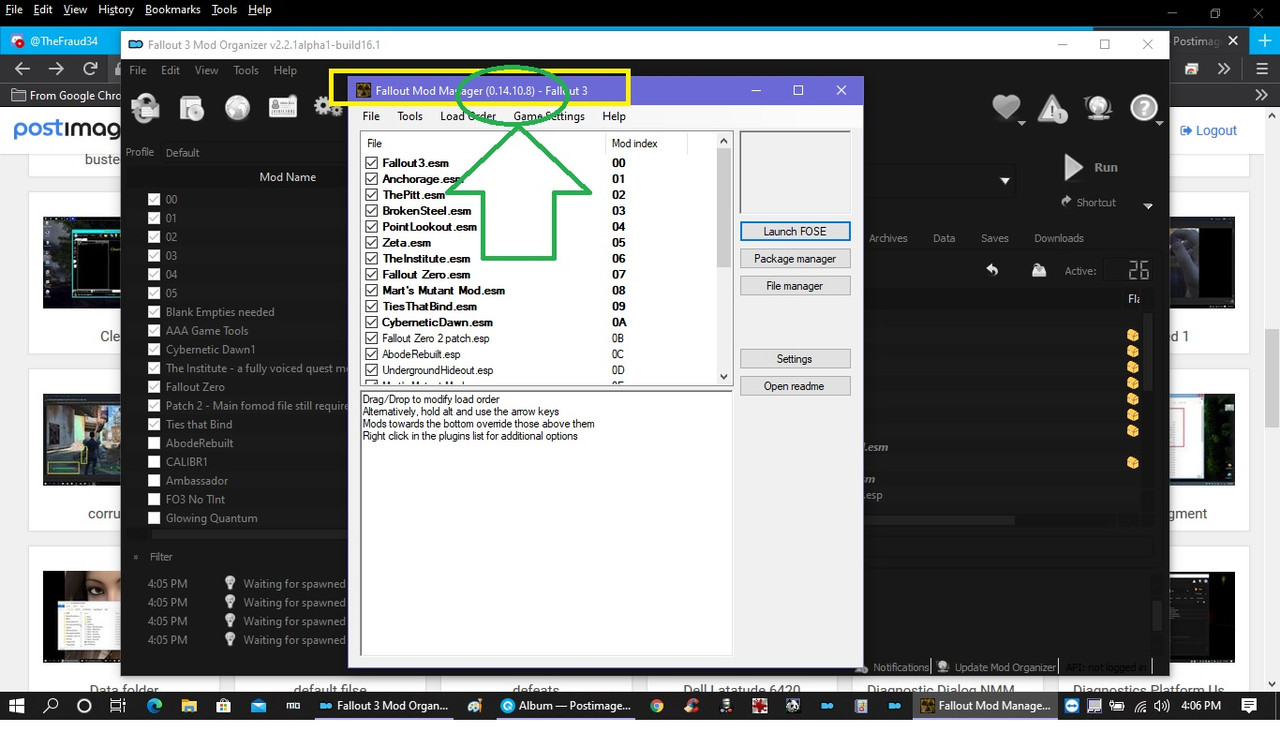The image size is (1280, 750).
Task: Disable Zeta.esm plugin checkbox
Action: tap(372, 243)
